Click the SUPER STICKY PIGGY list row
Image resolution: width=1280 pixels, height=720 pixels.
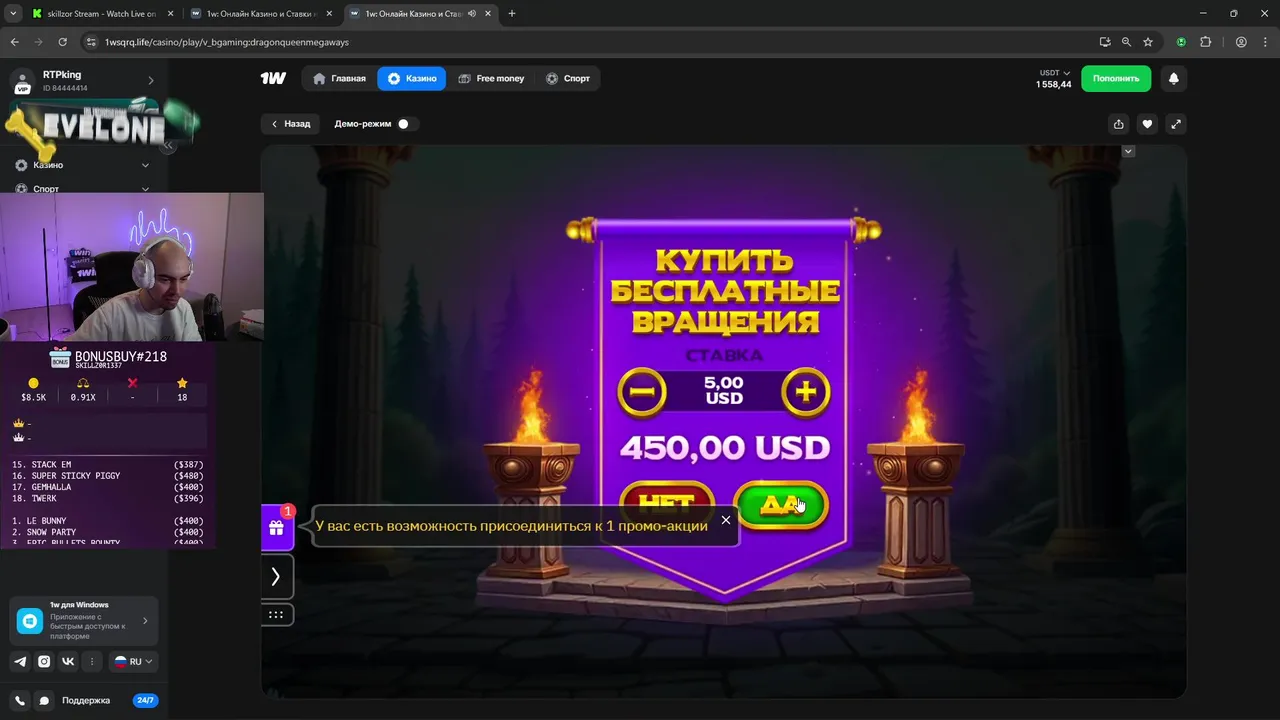(108, 476)
